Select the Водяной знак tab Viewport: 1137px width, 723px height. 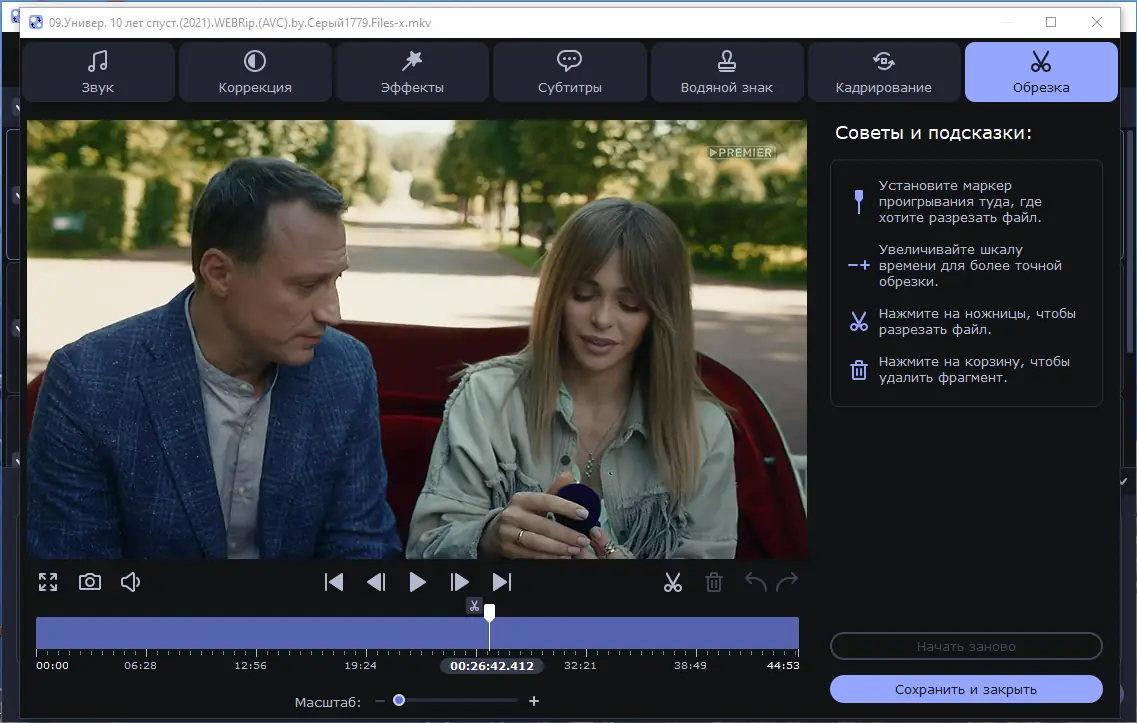(x=727, y=72)
